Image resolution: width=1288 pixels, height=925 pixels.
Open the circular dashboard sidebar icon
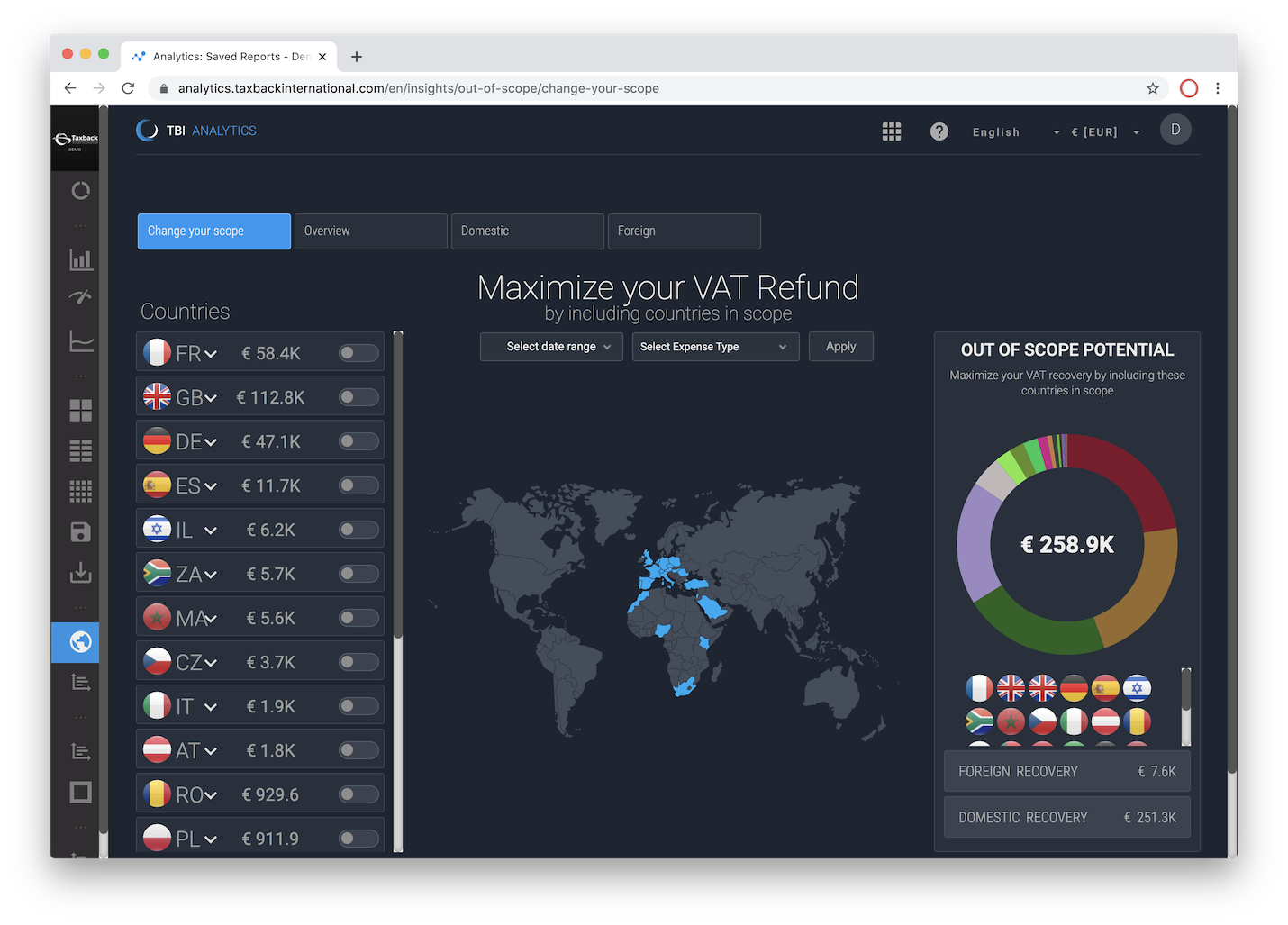coord(80,190)
